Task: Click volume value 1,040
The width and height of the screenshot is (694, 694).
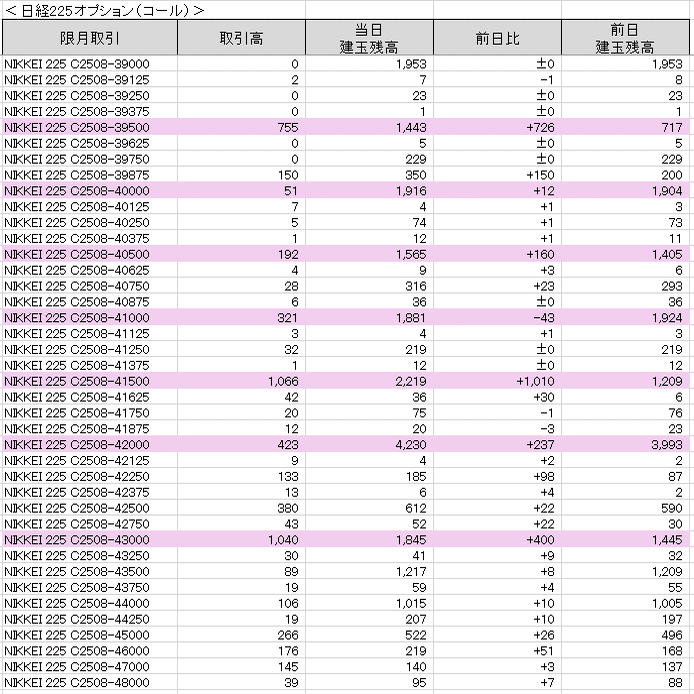Action: coord(283,540)
